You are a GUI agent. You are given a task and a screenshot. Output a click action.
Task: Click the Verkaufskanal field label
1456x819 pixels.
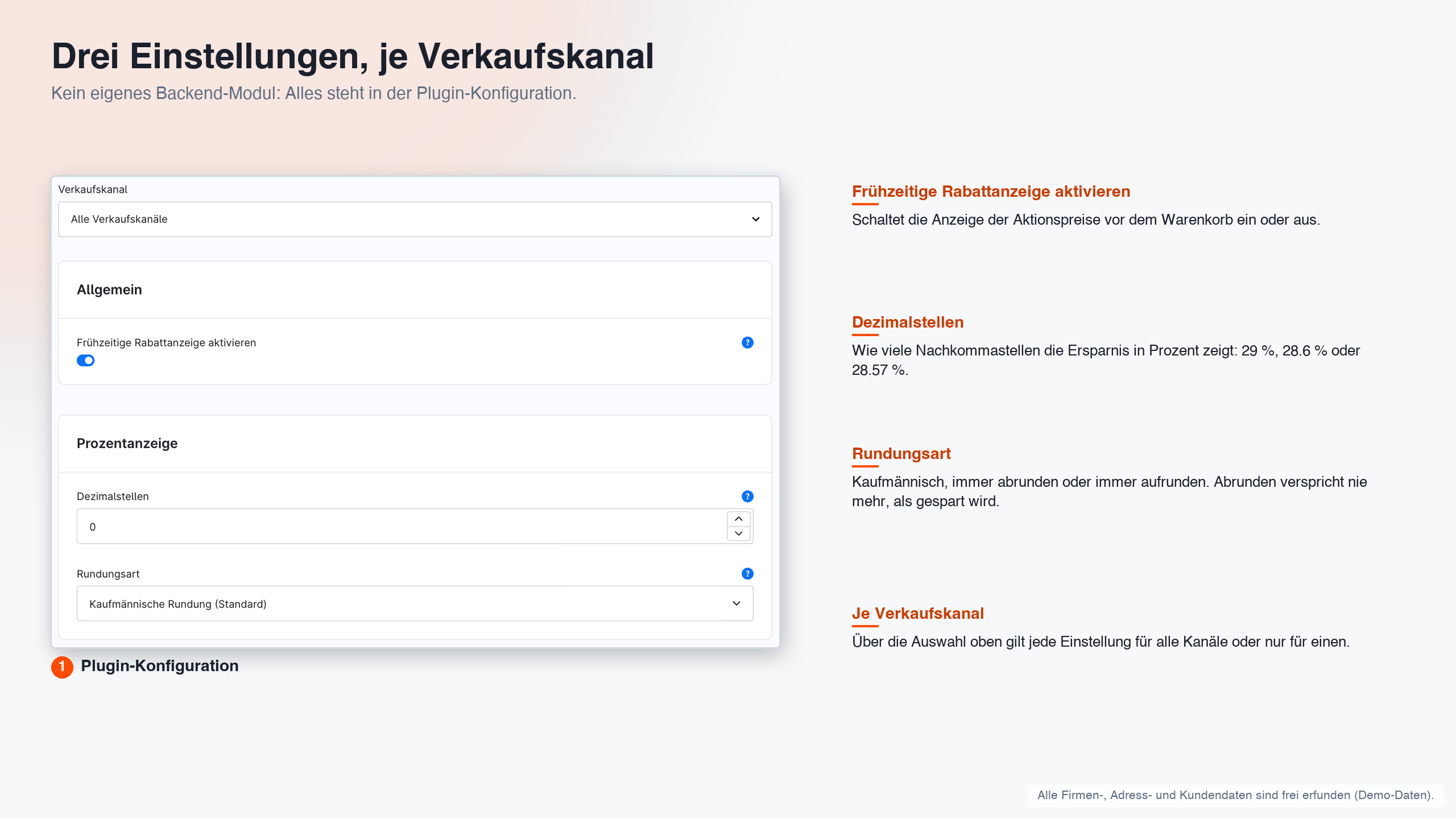93,189
